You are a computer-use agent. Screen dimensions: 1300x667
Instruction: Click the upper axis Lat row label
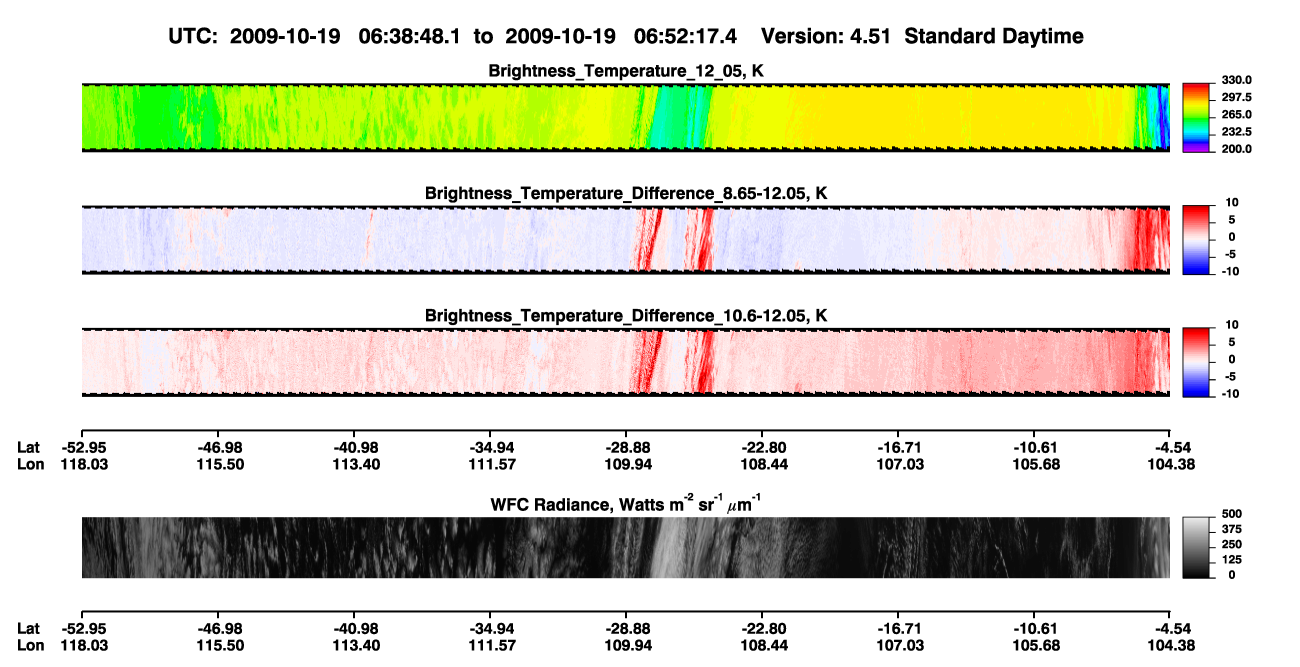(29, 447)
